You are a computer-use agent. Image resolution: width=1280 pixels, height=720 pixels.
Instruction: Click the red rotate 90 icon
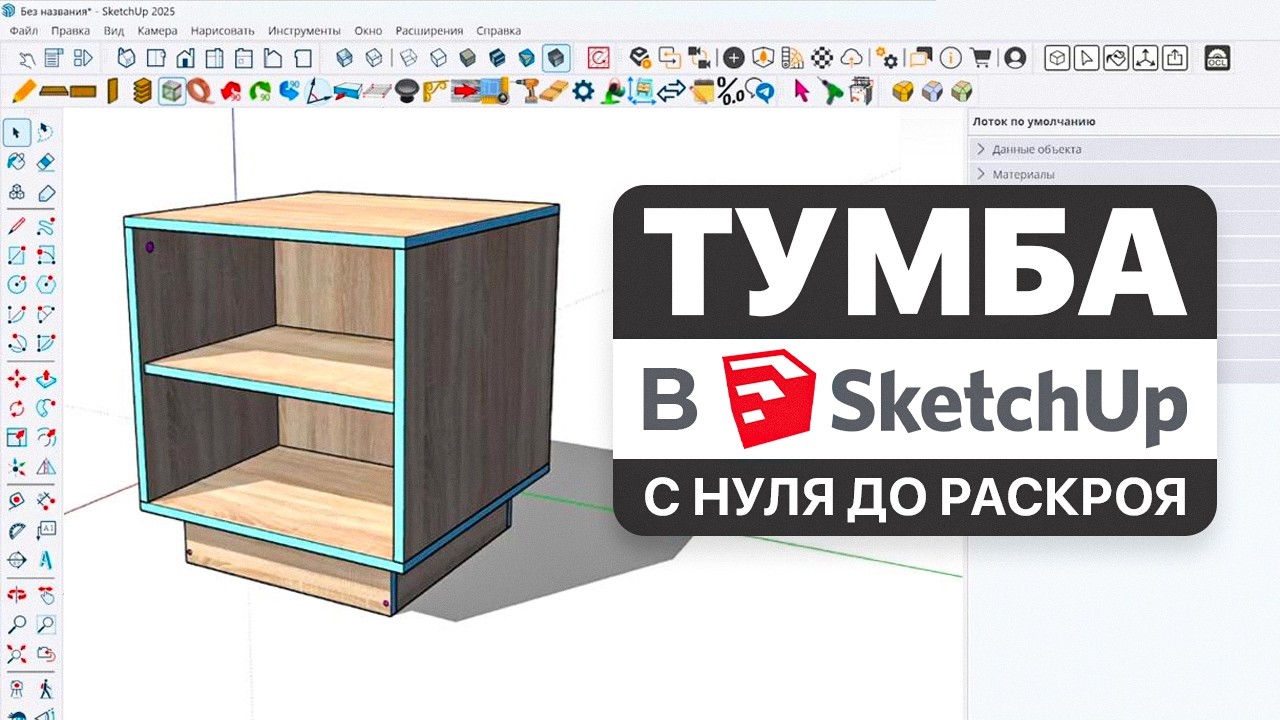tap(230, 91)
